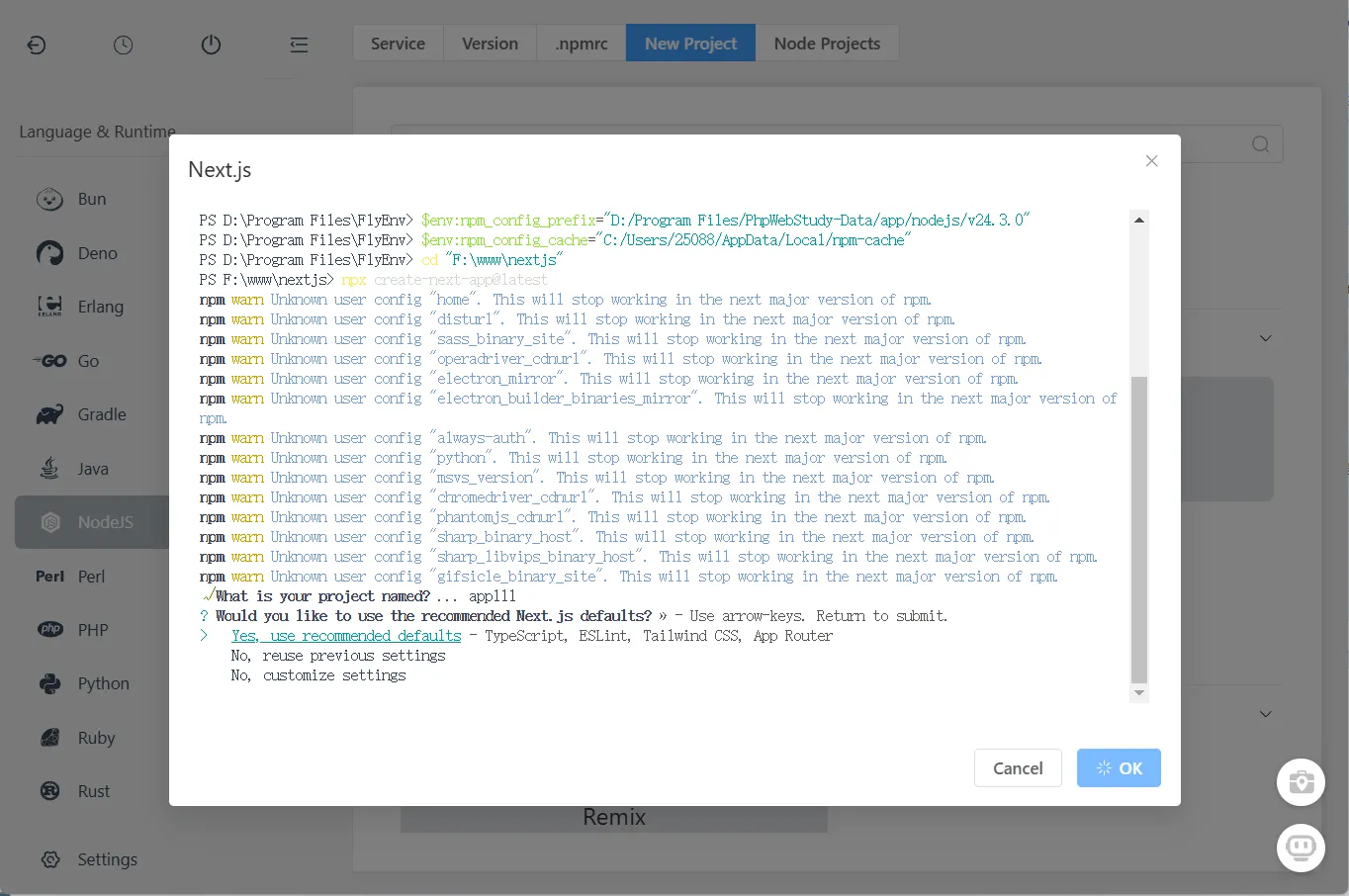Expand the first collapsed section chevron
This screenshot has height=896, width=1349.
click(x=1265, y=338)
